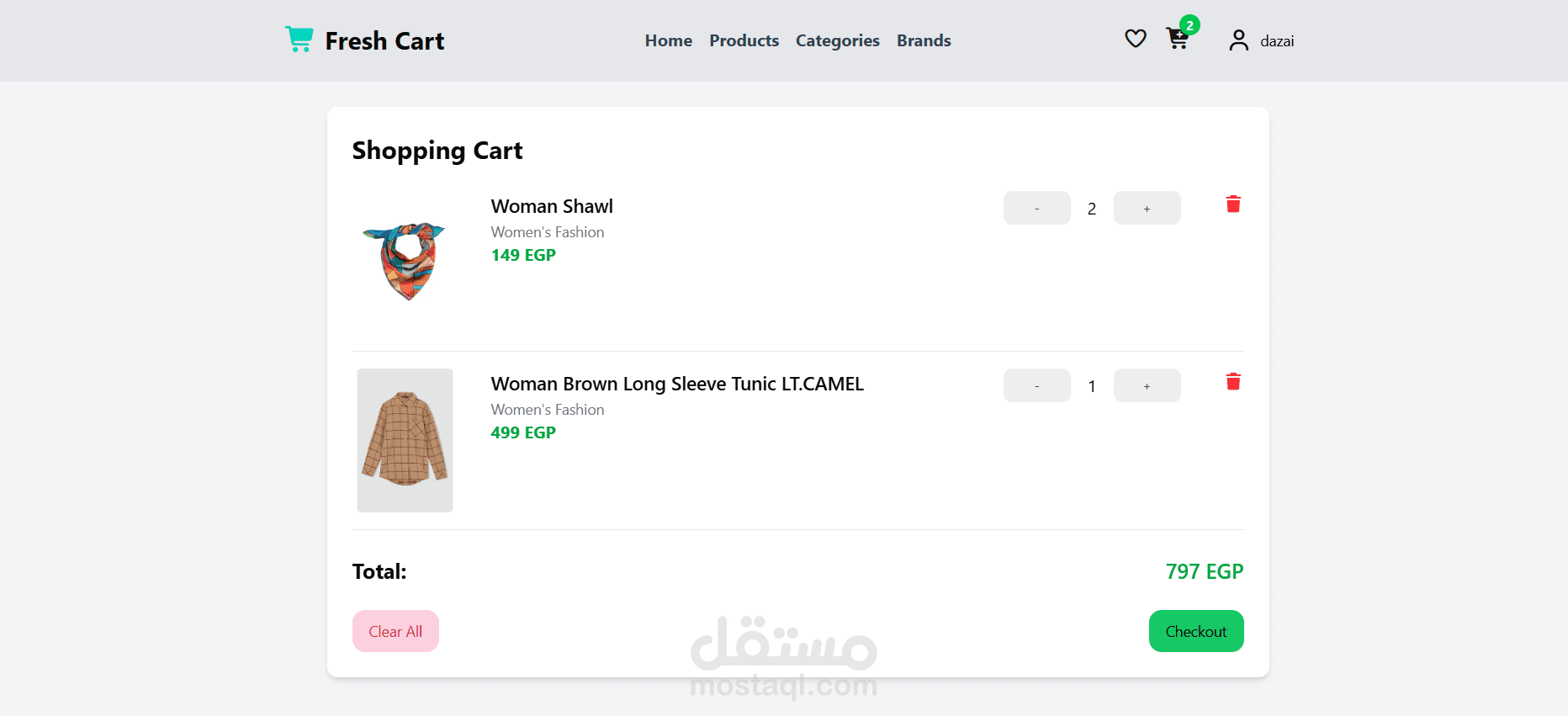Open the cart icon with badge

[1178, 39]
